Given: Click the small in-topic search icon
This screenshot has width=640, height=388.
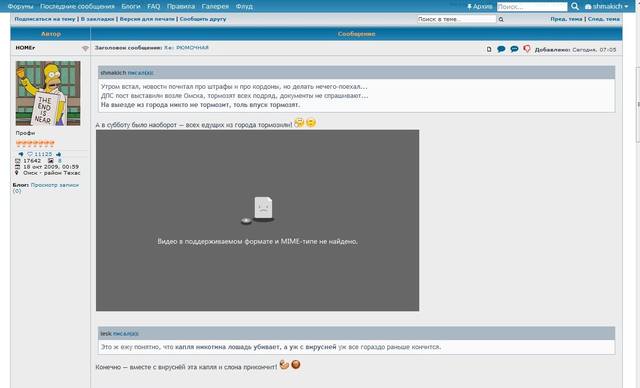Looking at the screenshot, I should 501,20.
